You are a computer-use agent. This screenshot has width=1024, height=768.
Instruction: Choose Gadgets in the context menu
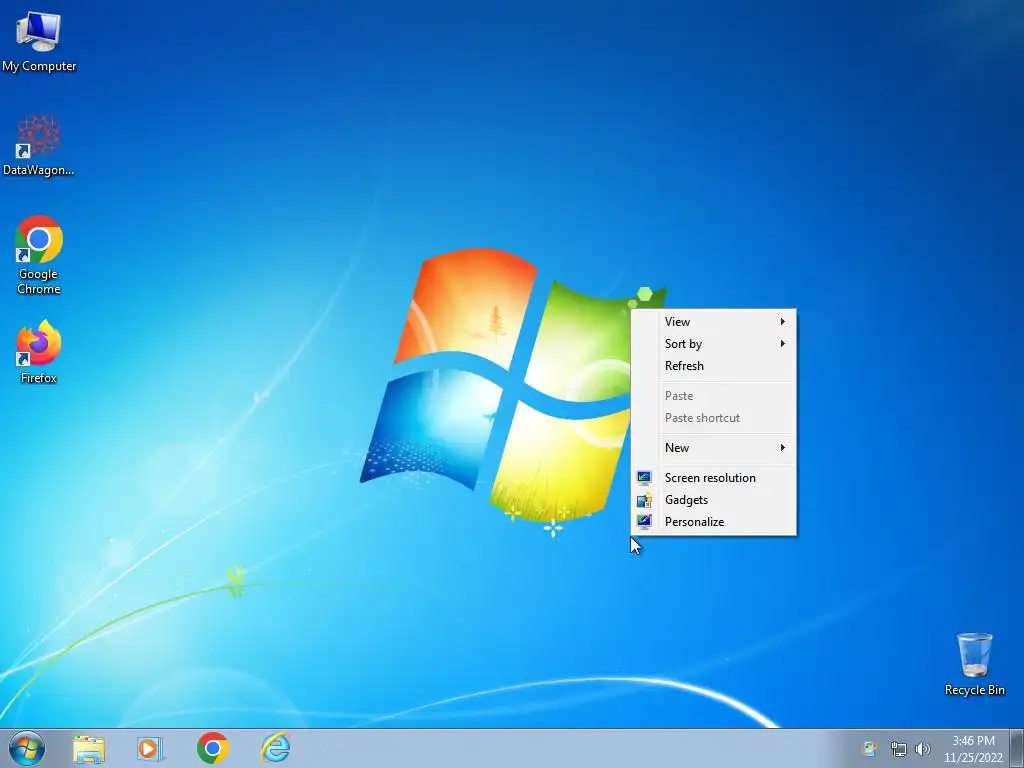pyautogui.click(x=713, y=500)
